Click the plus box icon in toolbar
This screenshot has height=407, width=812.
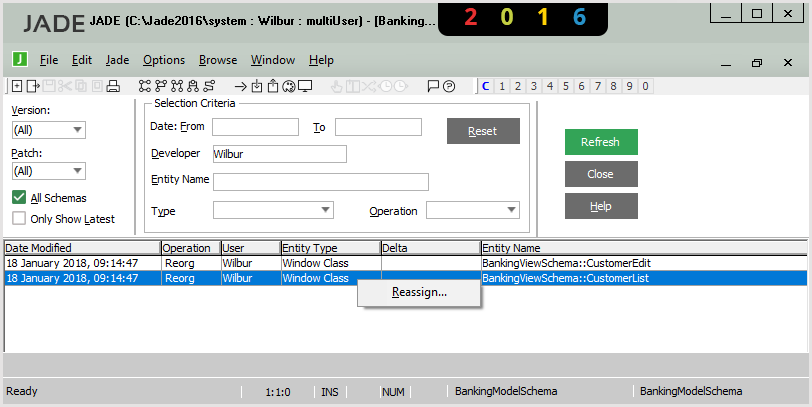click(17, 86)
